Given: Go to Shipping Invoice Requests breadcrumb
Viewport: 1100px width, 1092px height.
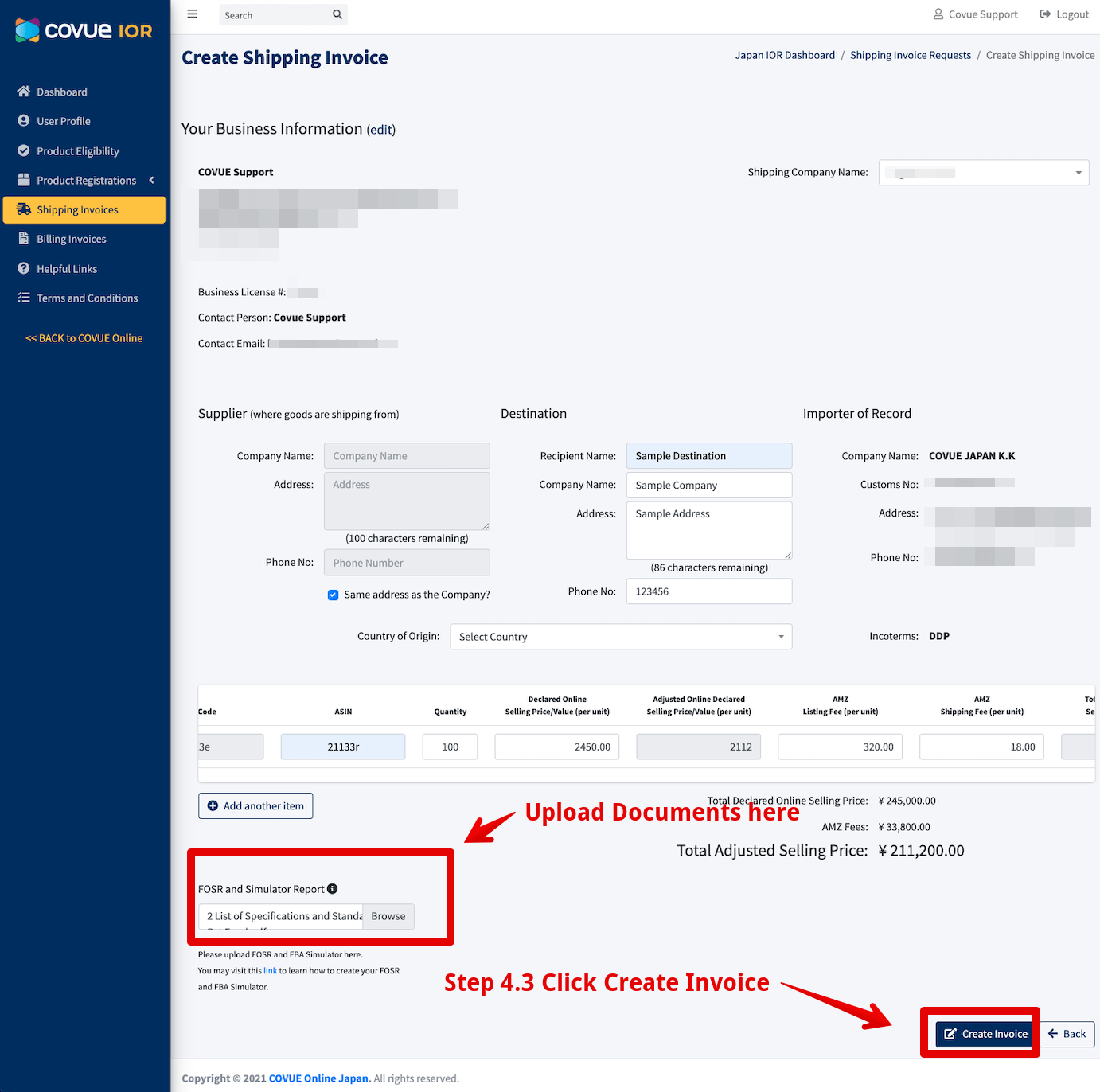Looking at the screenshot, I should point(911,55).
